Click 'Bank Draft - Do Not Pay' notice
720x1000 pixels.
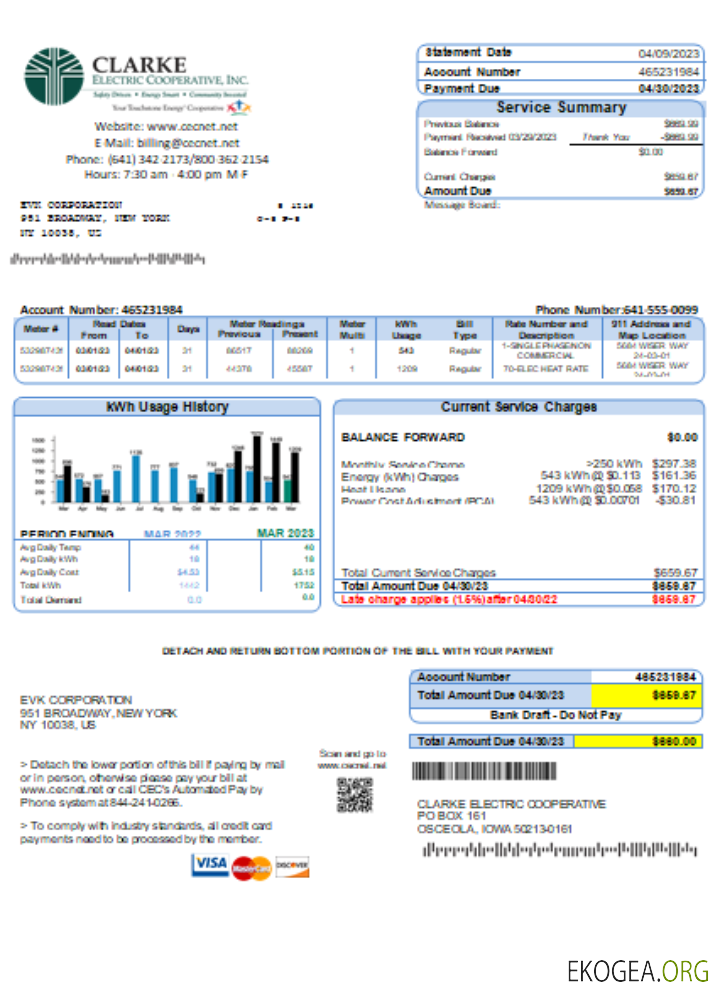(555, 715)
